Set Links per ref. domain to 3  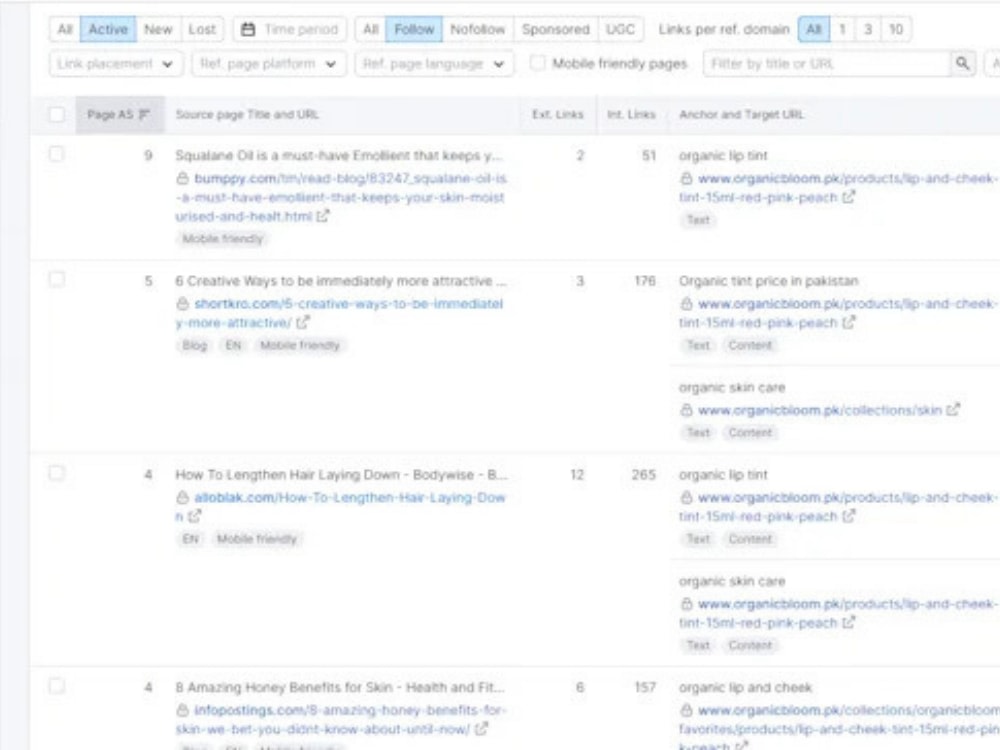click(x=867, y=29)
